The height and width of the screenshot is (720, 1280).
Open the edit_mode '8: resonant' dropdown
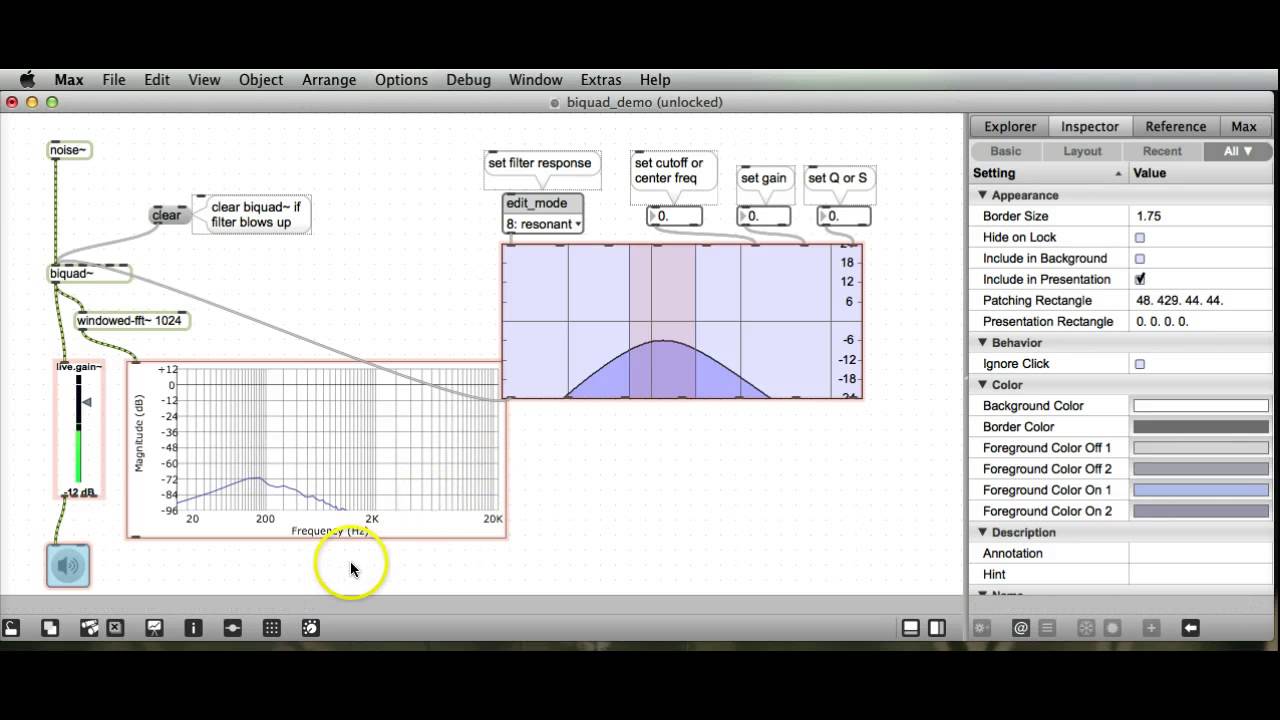pos(543,224)
